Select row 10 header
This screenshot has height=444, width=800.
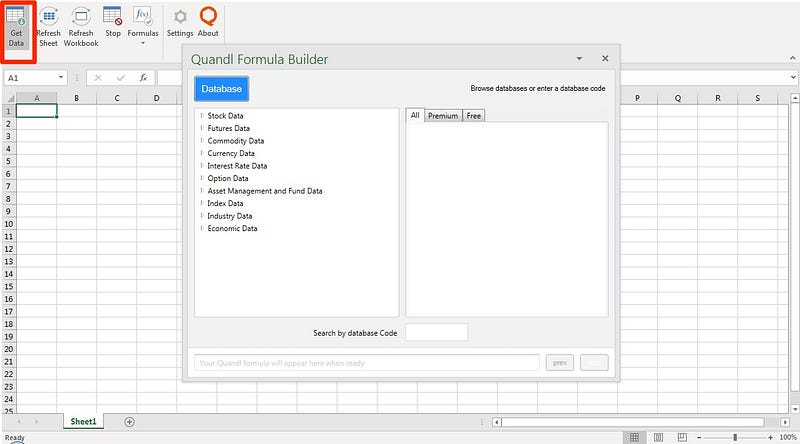point(9,224)
